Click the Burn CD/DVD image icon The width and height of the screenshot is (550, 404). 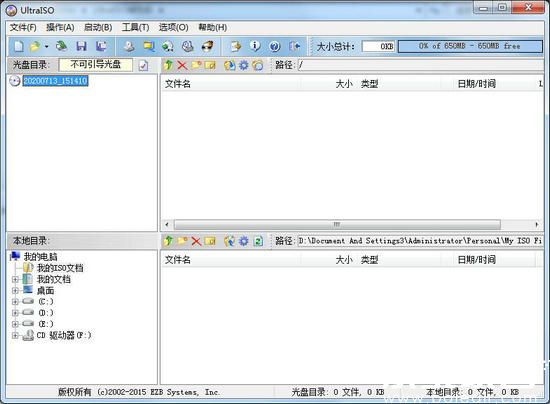point(207,46)
